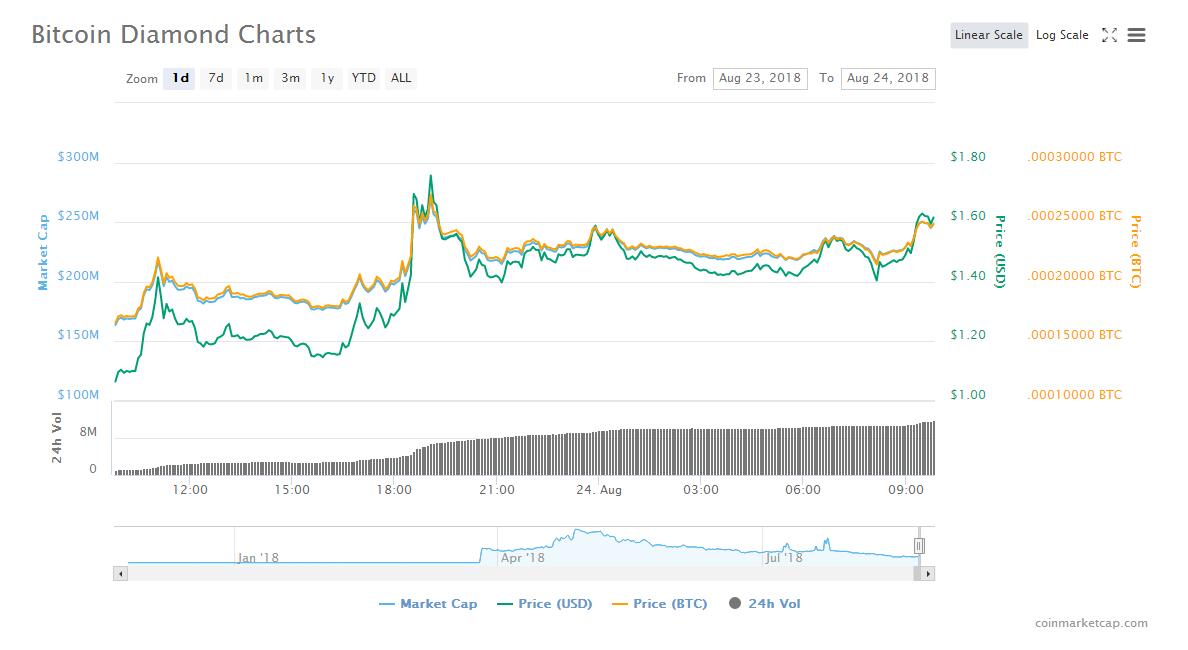Screen dimensions: 1188x650
Task: Click the $100M market cap axis label
Action: pos(78,395)
